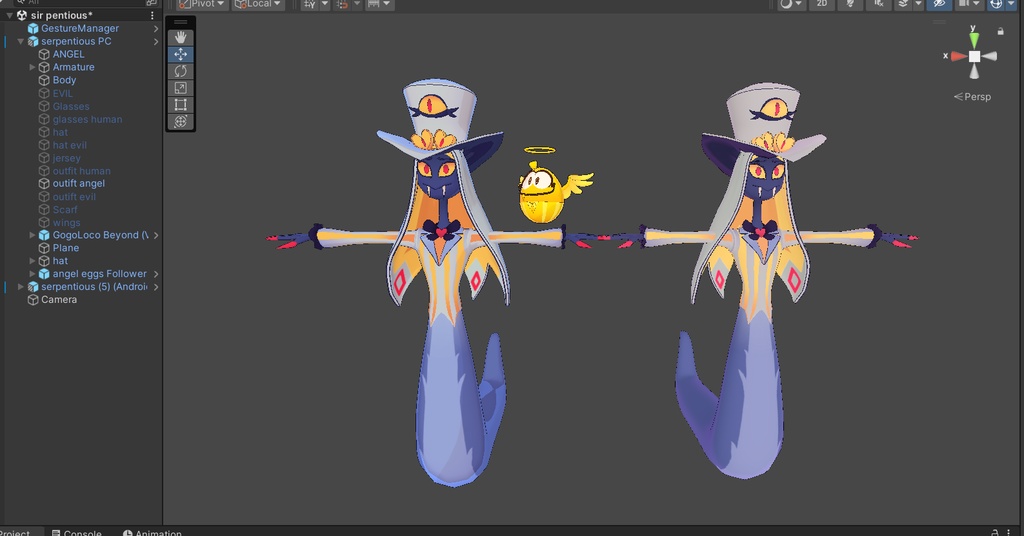Expand the serpentious (5) Android object
This screenshot has width=1024, height=536.
coord(21,287)
